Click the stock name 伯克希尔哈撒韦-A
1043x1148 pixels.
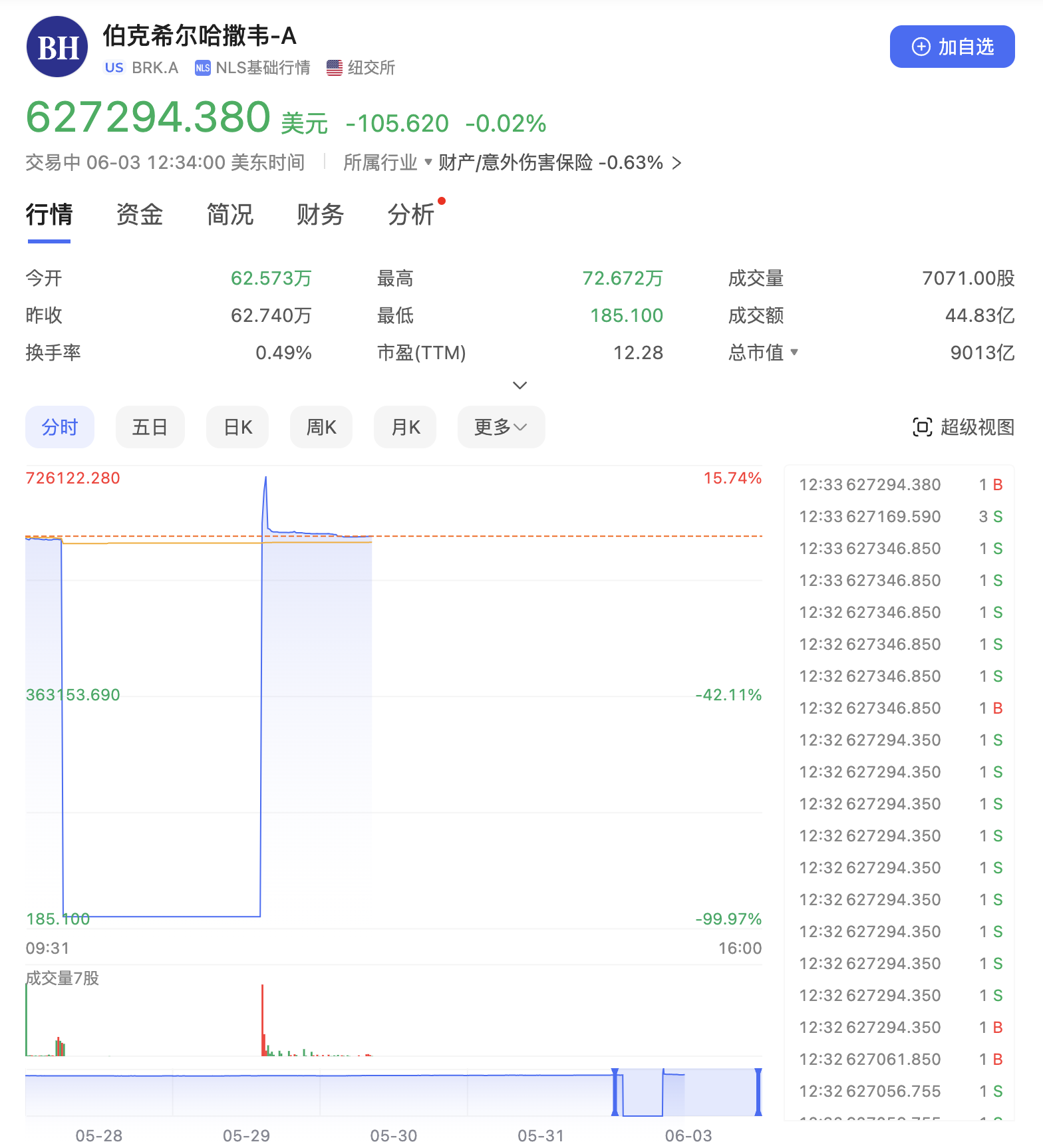point(200,36)
